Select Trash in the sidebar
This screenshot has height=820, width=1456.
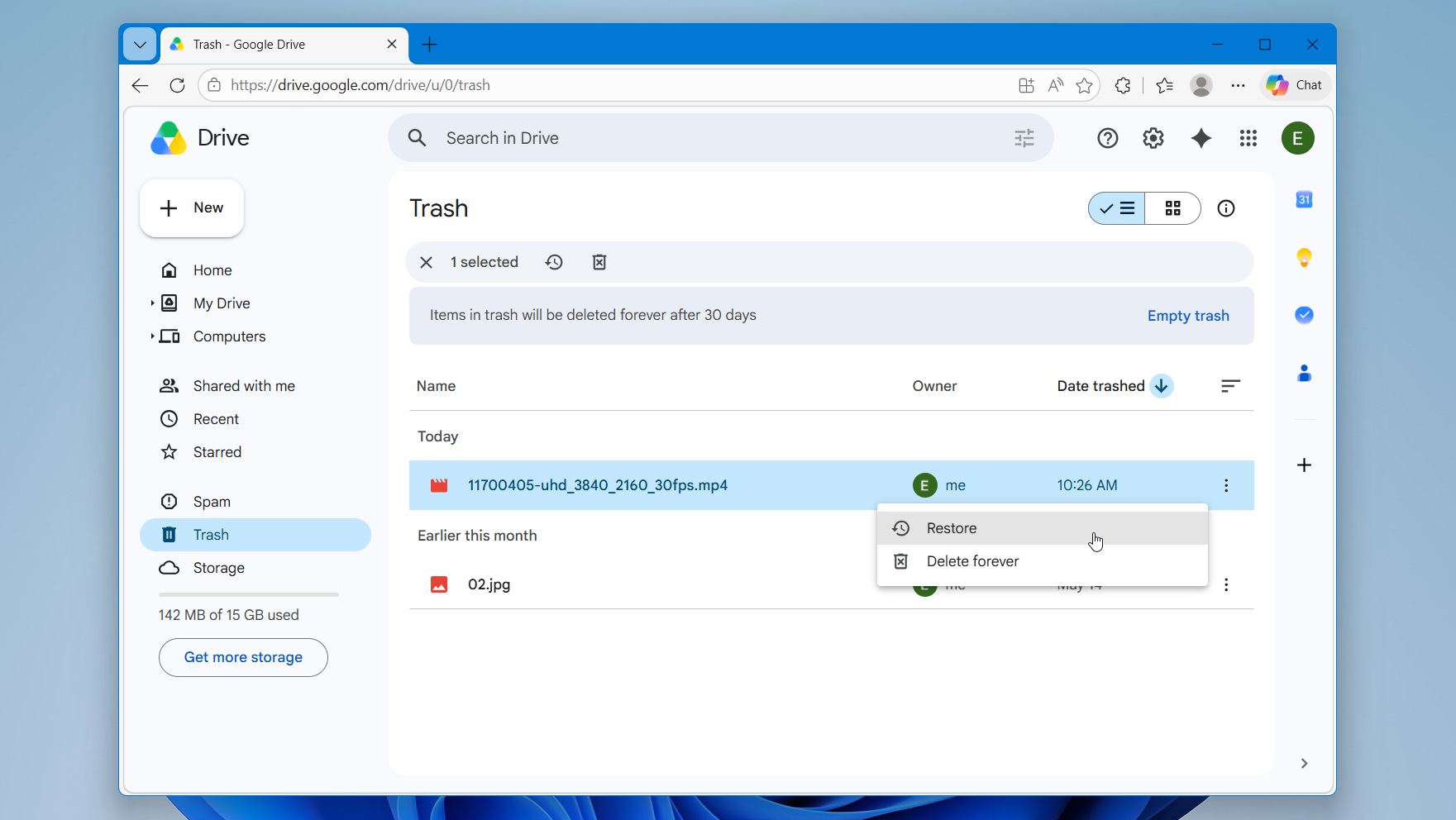(255, 535)
